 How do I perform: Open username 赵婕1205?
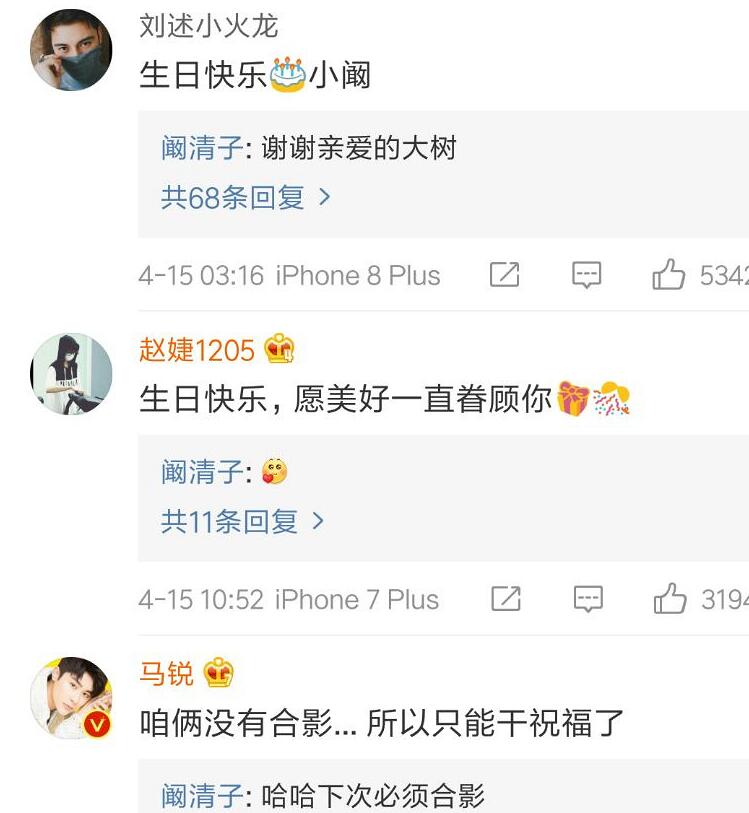(x=197, y=349)
